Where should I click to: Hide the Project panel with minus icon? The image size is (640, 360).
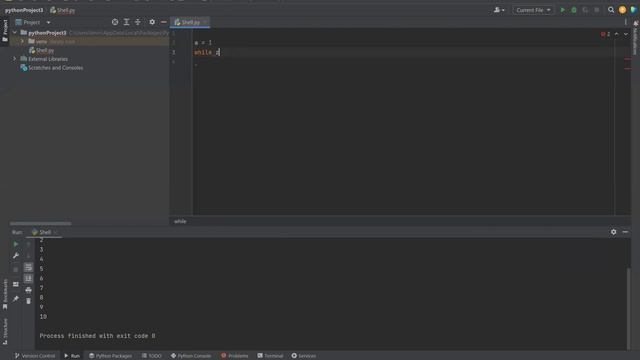164,22
